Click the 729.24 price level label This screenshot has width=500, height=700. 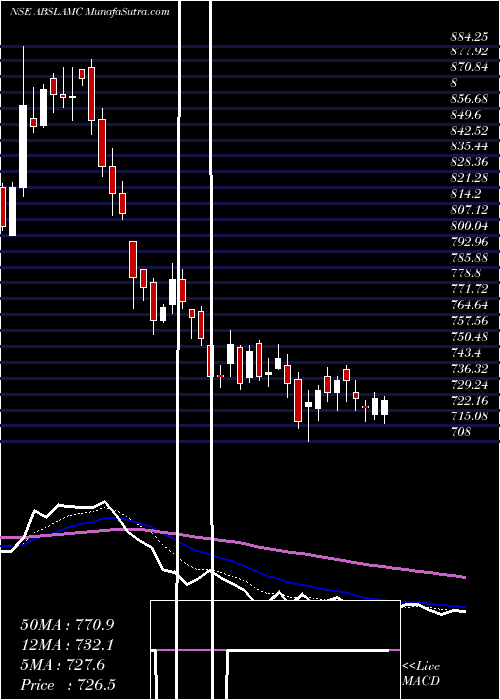tap(469, 383)
